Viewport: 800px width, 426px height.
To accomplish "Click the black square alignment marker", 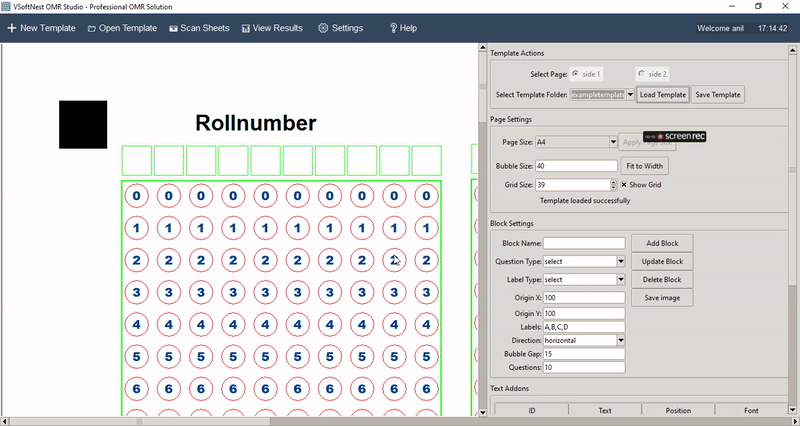I will (x=83, y=125).
